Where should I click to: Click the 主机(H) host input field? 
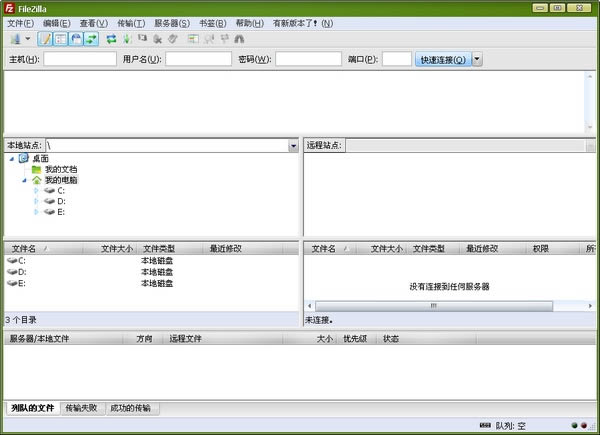pos(80,59)
